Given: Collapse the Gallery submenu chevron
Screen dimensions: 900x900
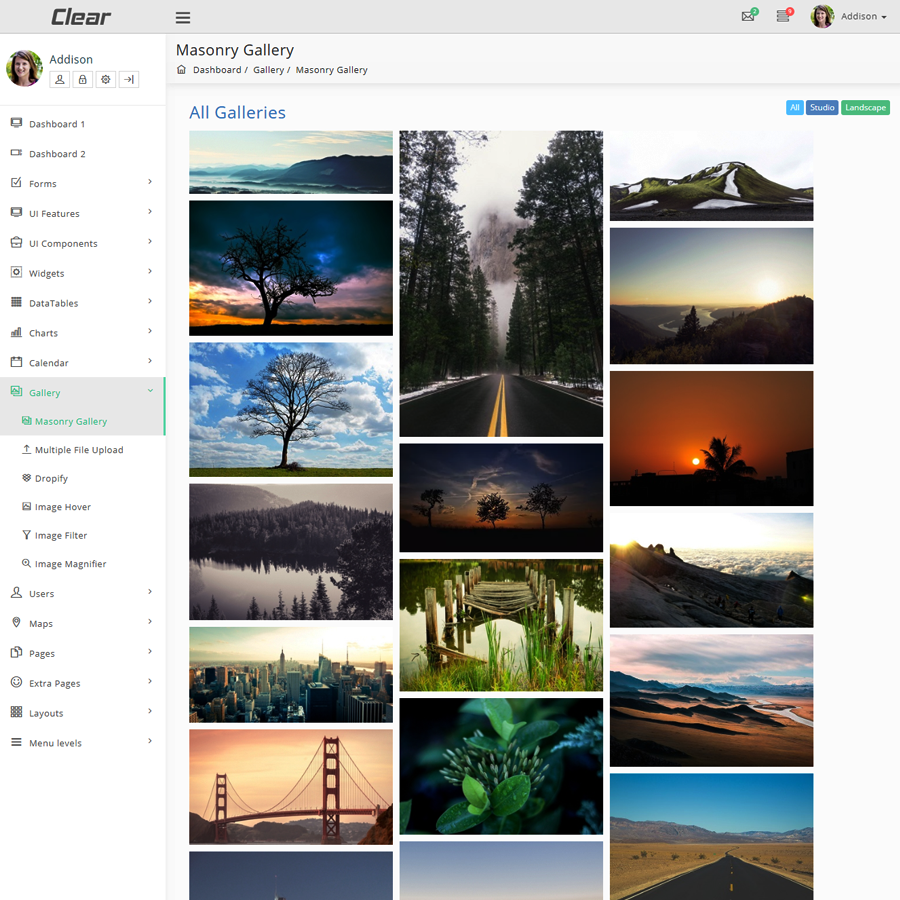Looking at the screenshot, I should [150, 391].
